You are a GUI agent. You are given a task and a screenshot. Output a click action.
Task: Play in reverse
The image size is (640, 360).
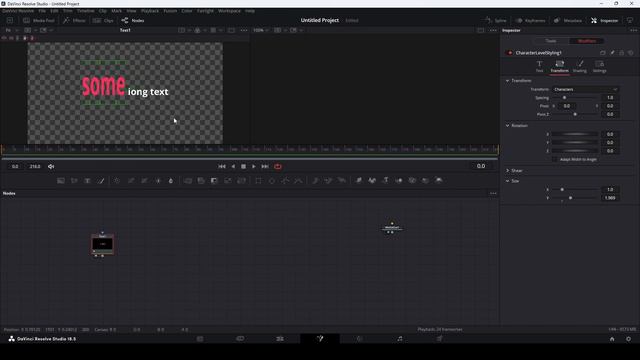(x=233, y=167)
